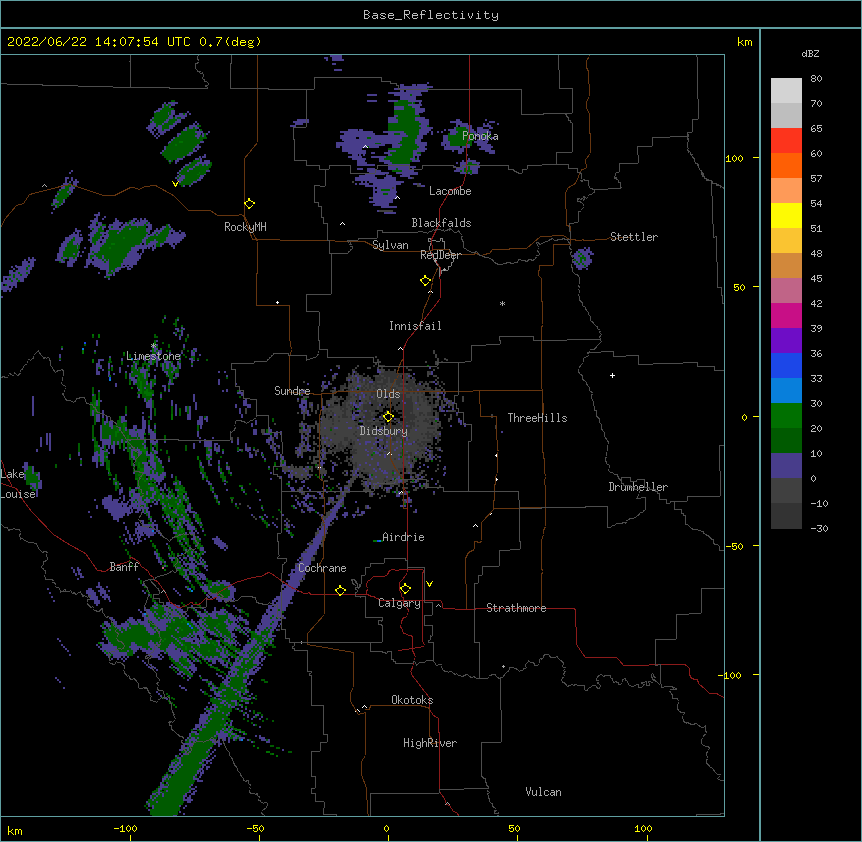
Task: Click the km unit label at bottom left
Action: (x=15, y=830)
